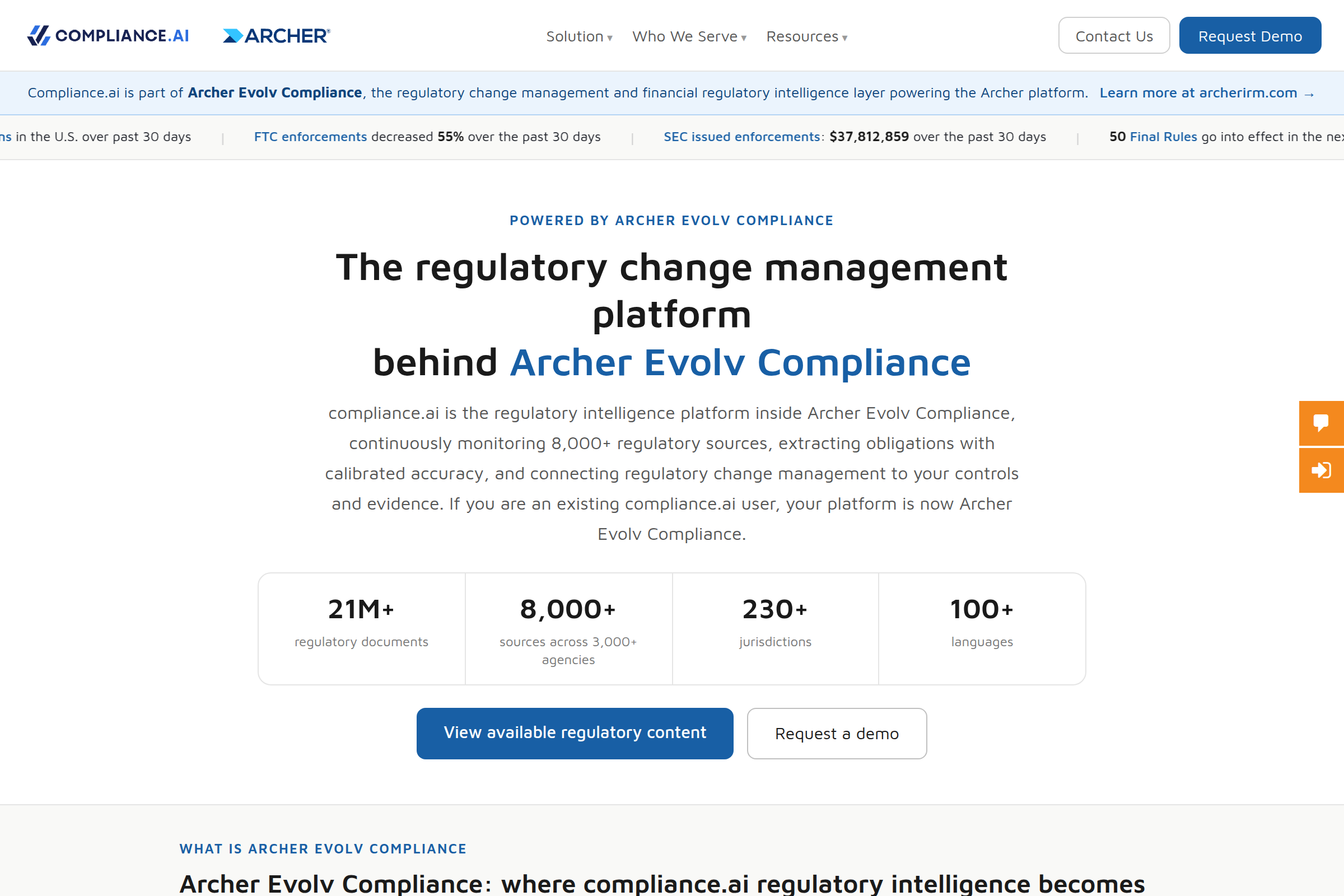1344x896 pixels.
Task: Click the Archer logo in header
Action: [x=277, y=35]
